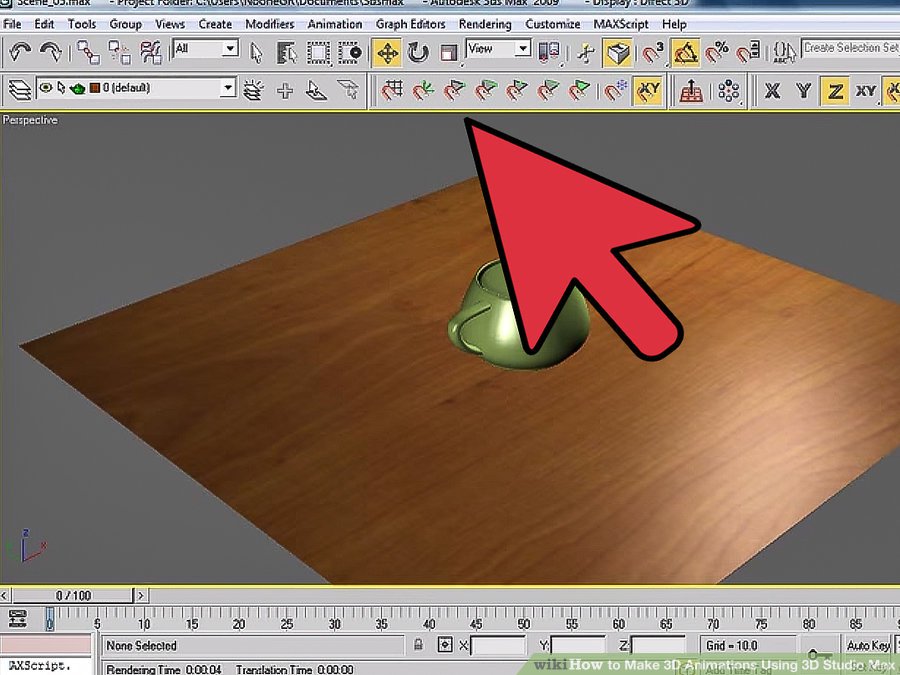Activate the Select and Rotate tool
The height and width of the screenshot is (675, 900).
tap(418, 51)
